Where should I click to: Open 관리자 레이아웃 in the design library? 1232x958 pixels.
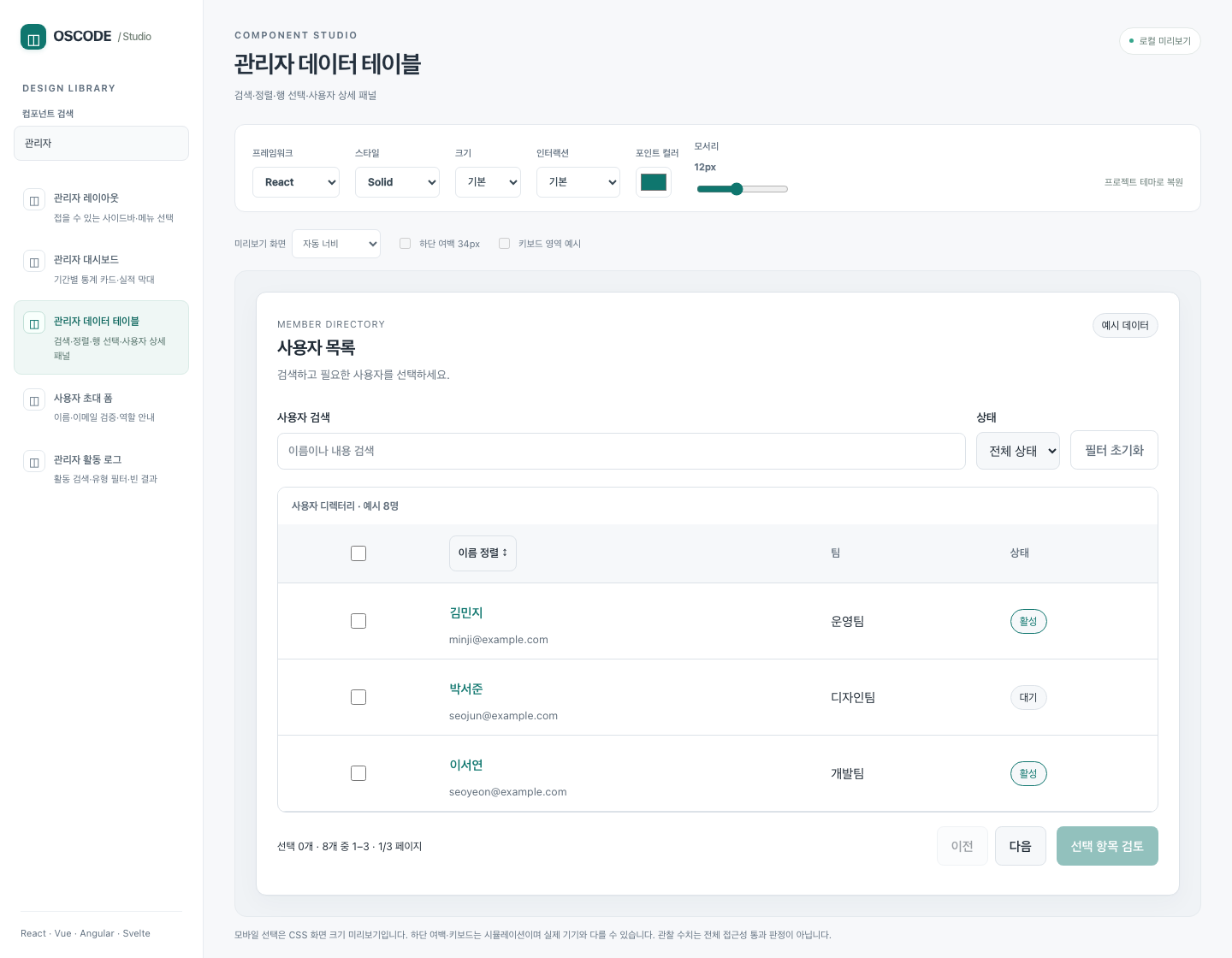(101, 207)
